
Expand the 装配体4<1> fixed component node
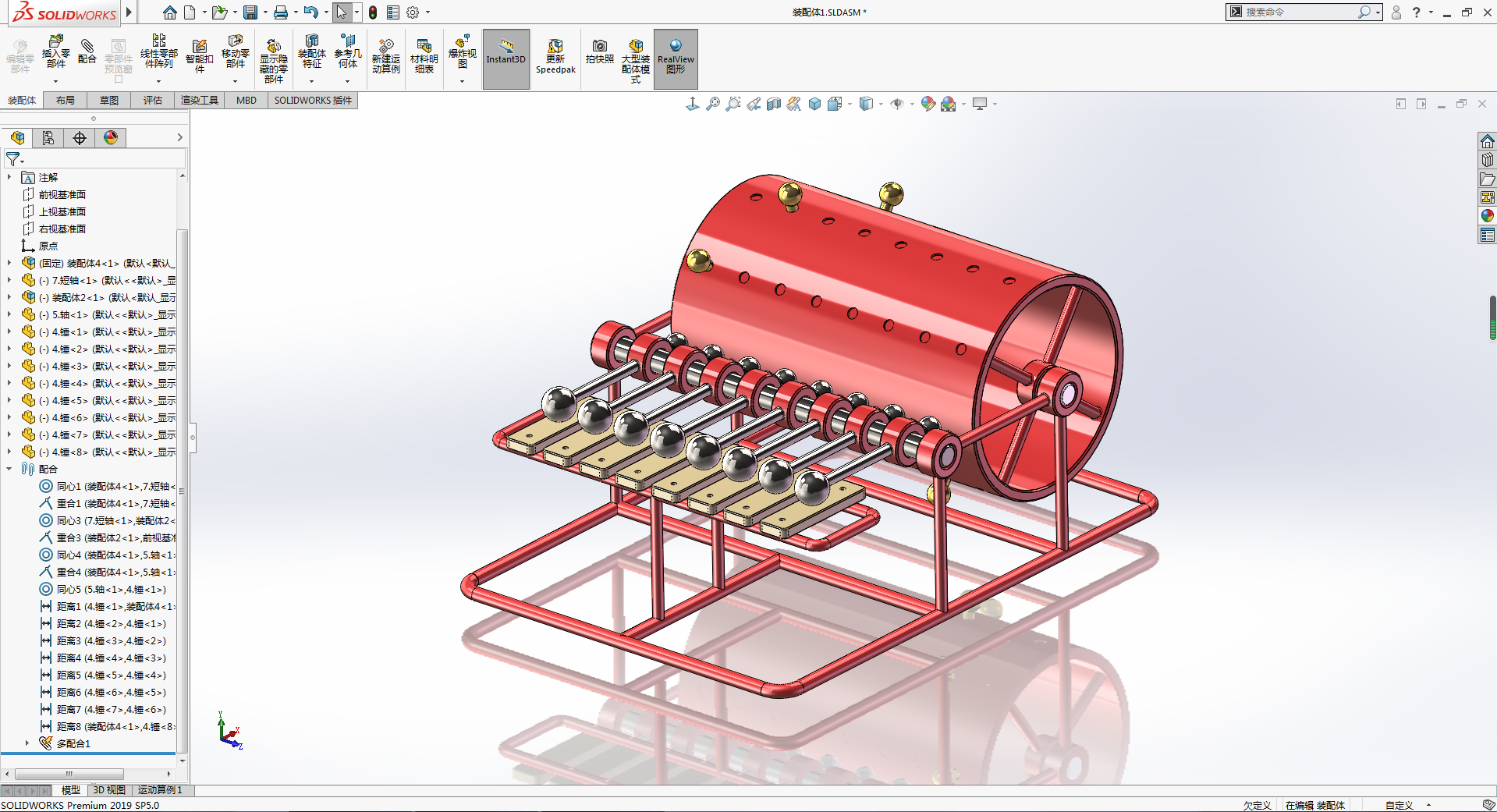point(9,264)
